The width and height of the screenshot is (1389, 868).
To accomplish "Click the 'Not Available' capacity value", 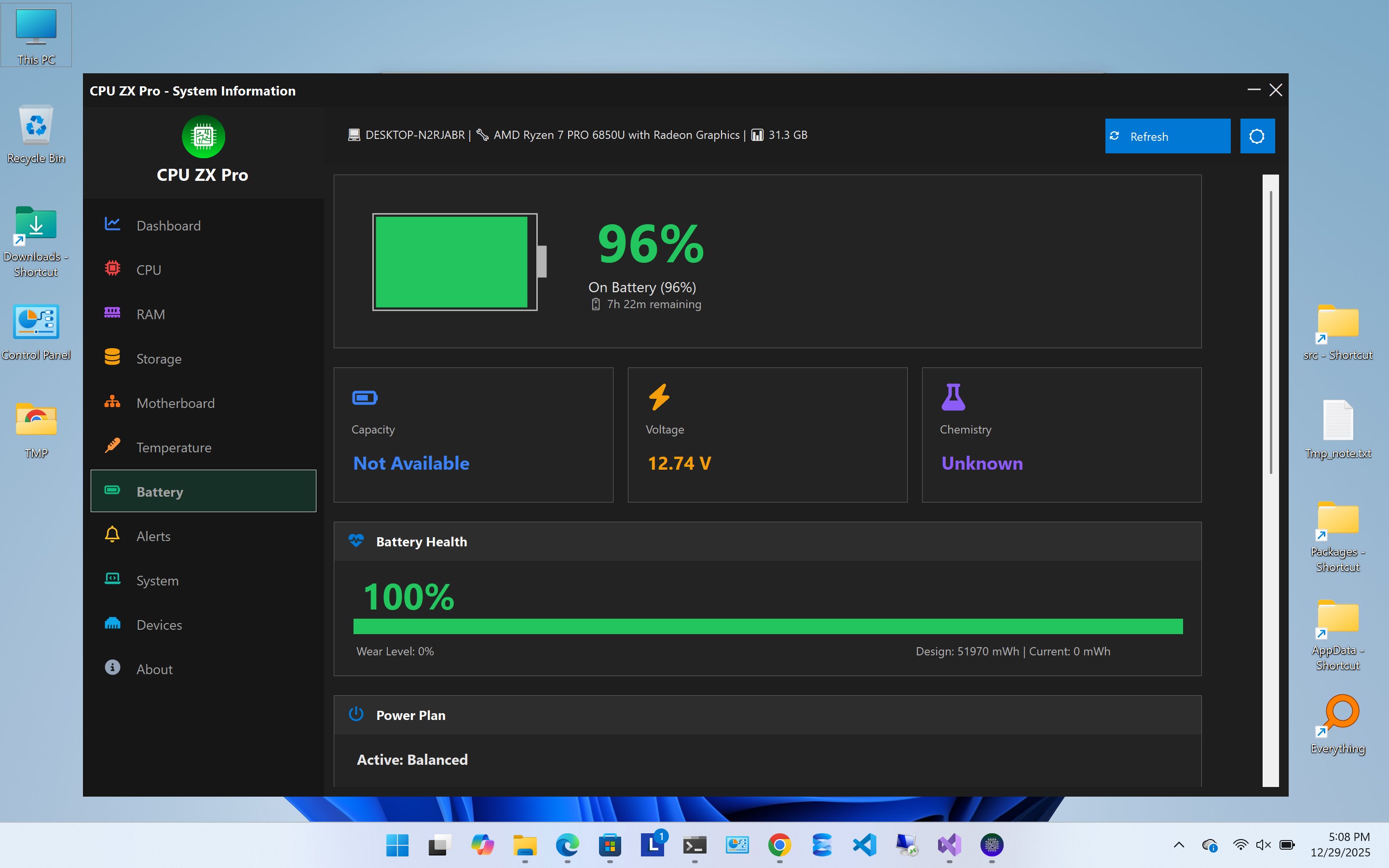I will (x=411, y=463).
